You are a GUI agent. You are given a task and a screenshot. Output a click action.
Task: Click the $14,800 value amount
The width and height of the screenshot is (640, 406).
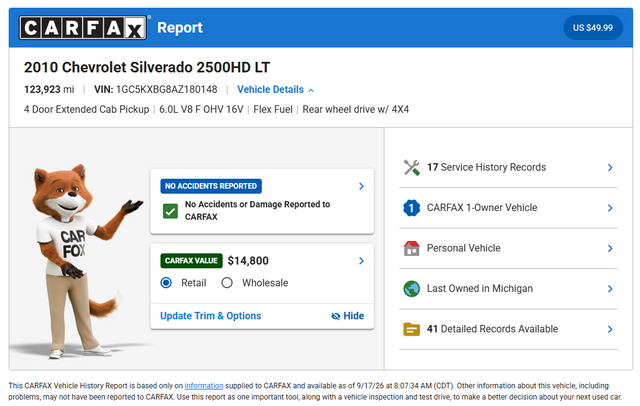pos(248,261)
